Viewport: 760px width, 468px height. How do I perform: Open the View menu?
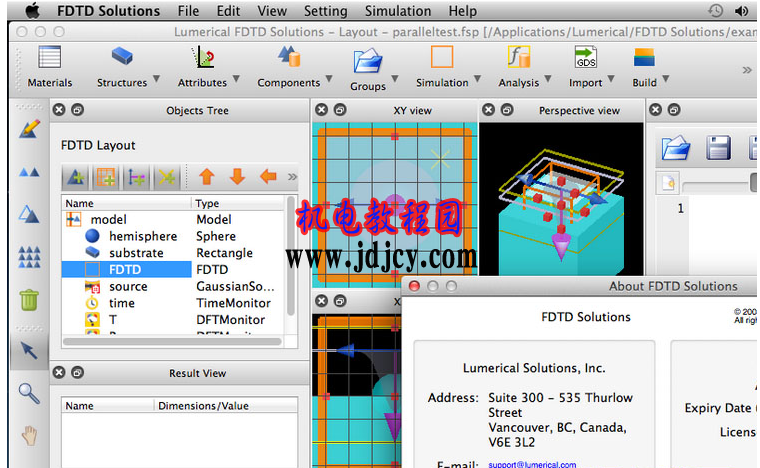272,11
